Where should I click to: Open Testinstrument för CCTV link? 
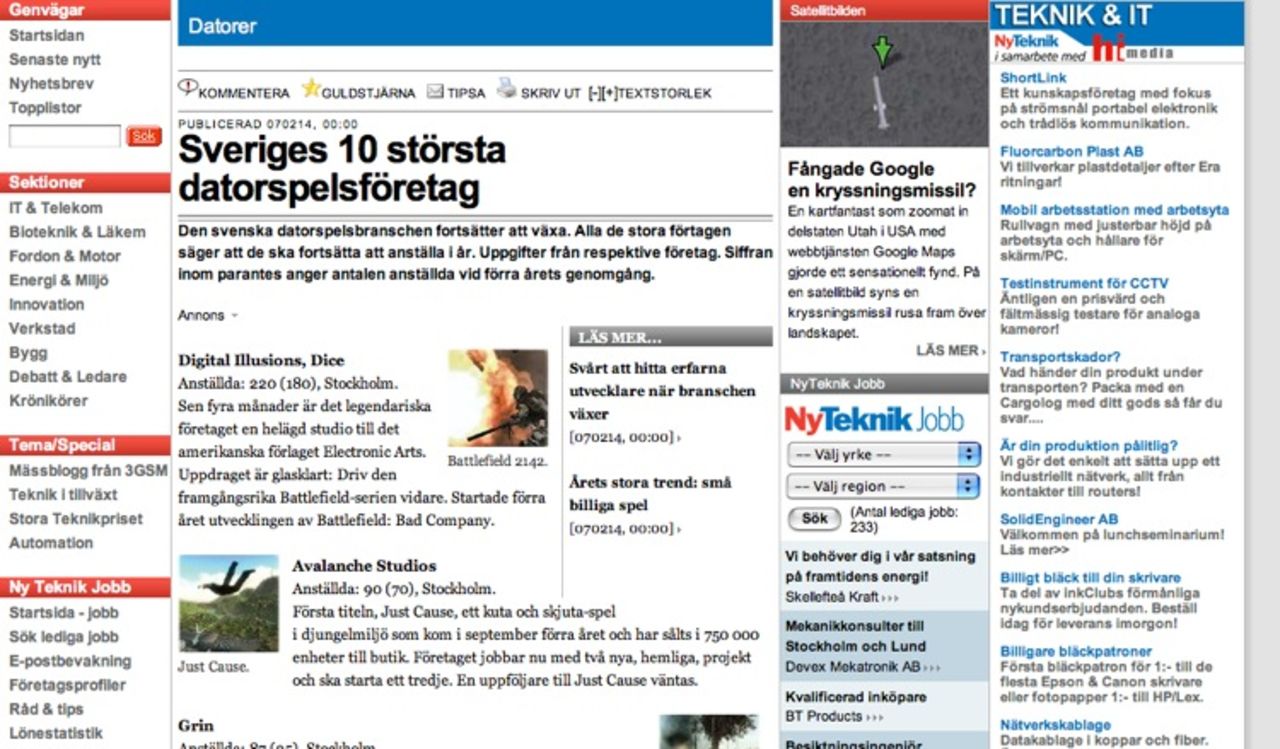pos(1084,284)
